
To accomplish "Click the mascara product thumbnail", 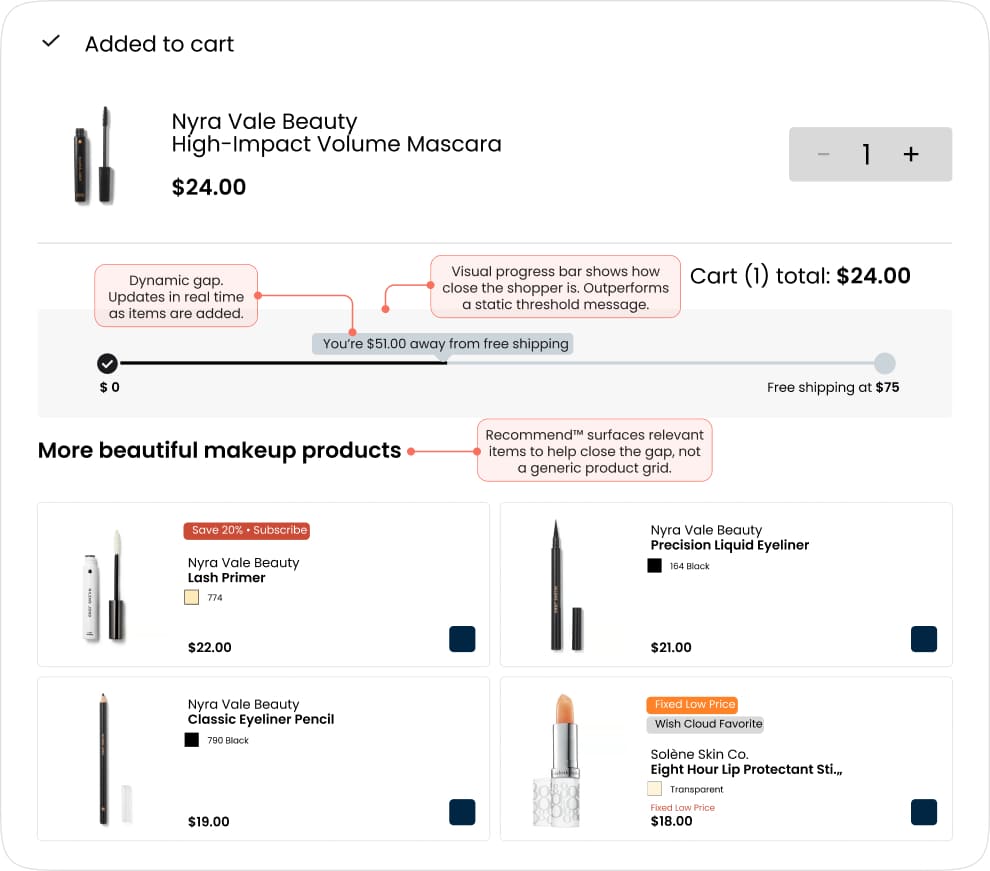I will [x=94, y=155].
